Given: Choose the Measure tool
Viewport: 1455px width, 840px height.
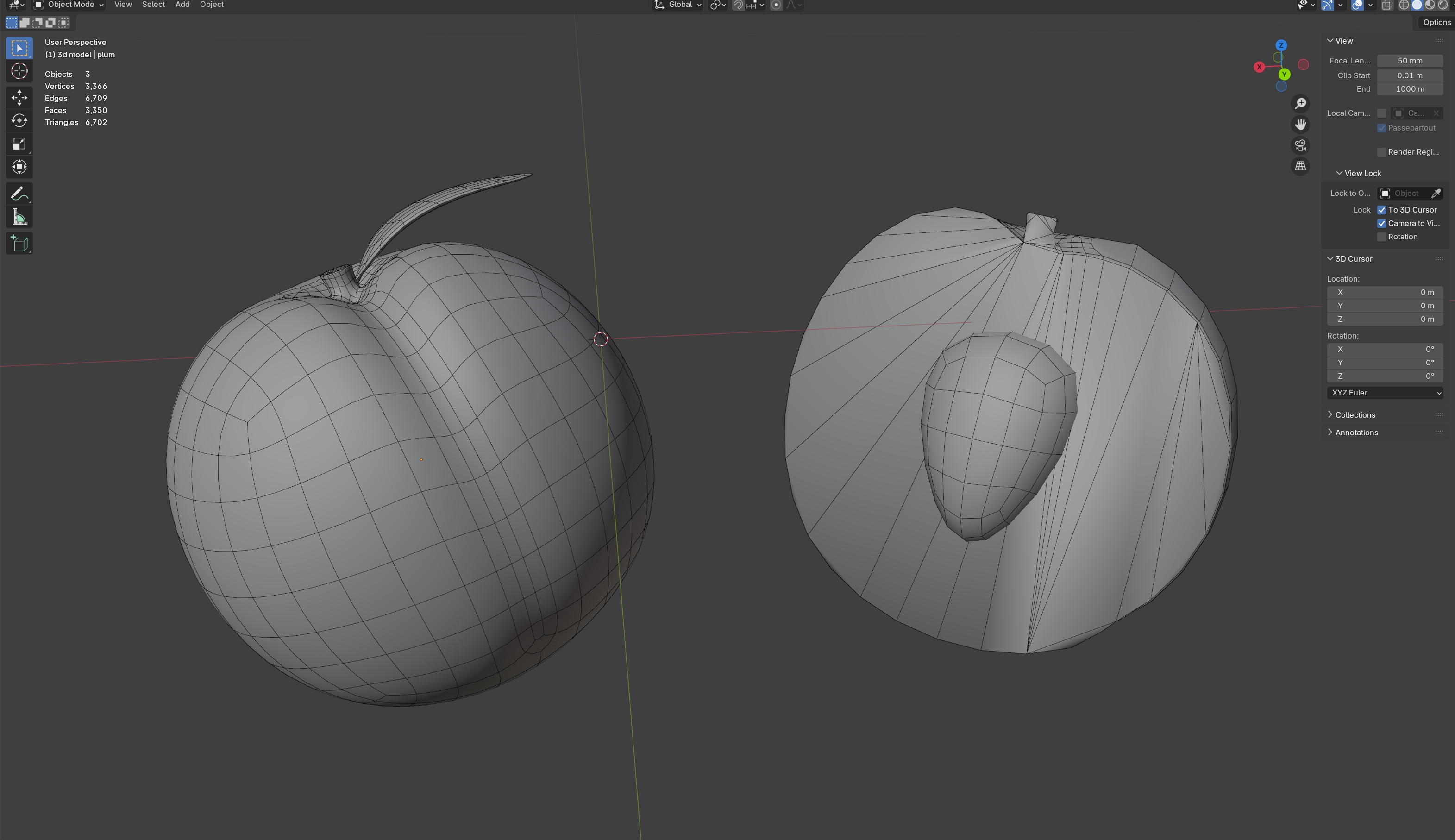Looking at the screenshot, I should click(x=19, y=218).
